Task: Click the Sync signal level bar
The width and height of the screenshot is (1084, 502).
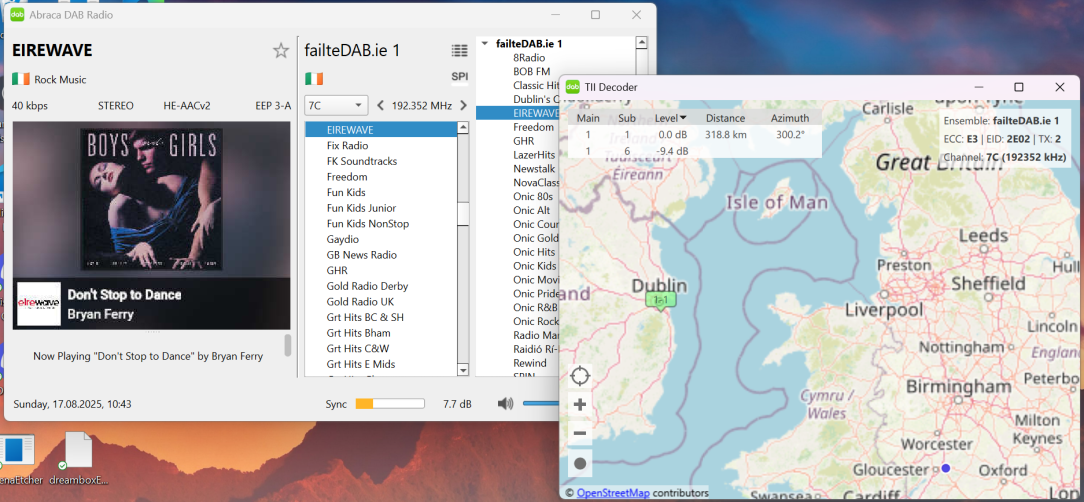Action: point(390,404)
